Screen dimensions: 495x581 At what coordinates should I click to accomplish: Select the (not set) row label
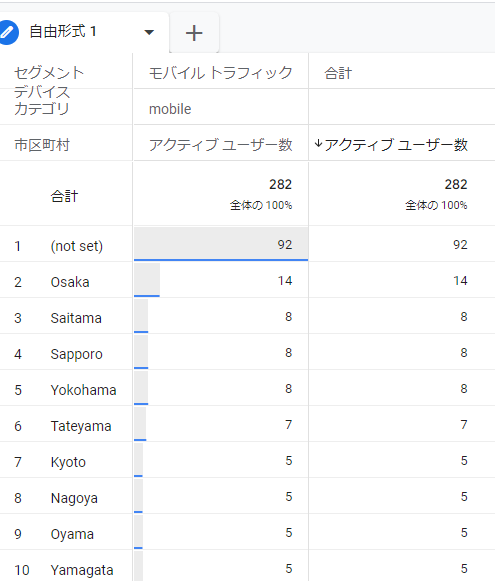[x=77, y=246]
